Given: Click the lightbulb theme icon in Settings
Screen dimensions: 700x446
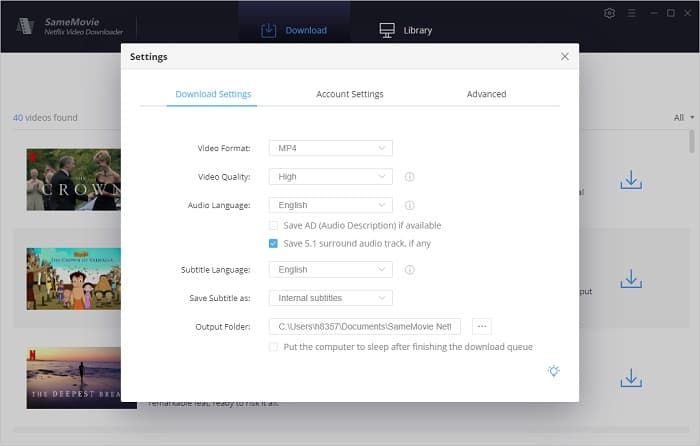Looking at the screenshot, I should 553,371.
